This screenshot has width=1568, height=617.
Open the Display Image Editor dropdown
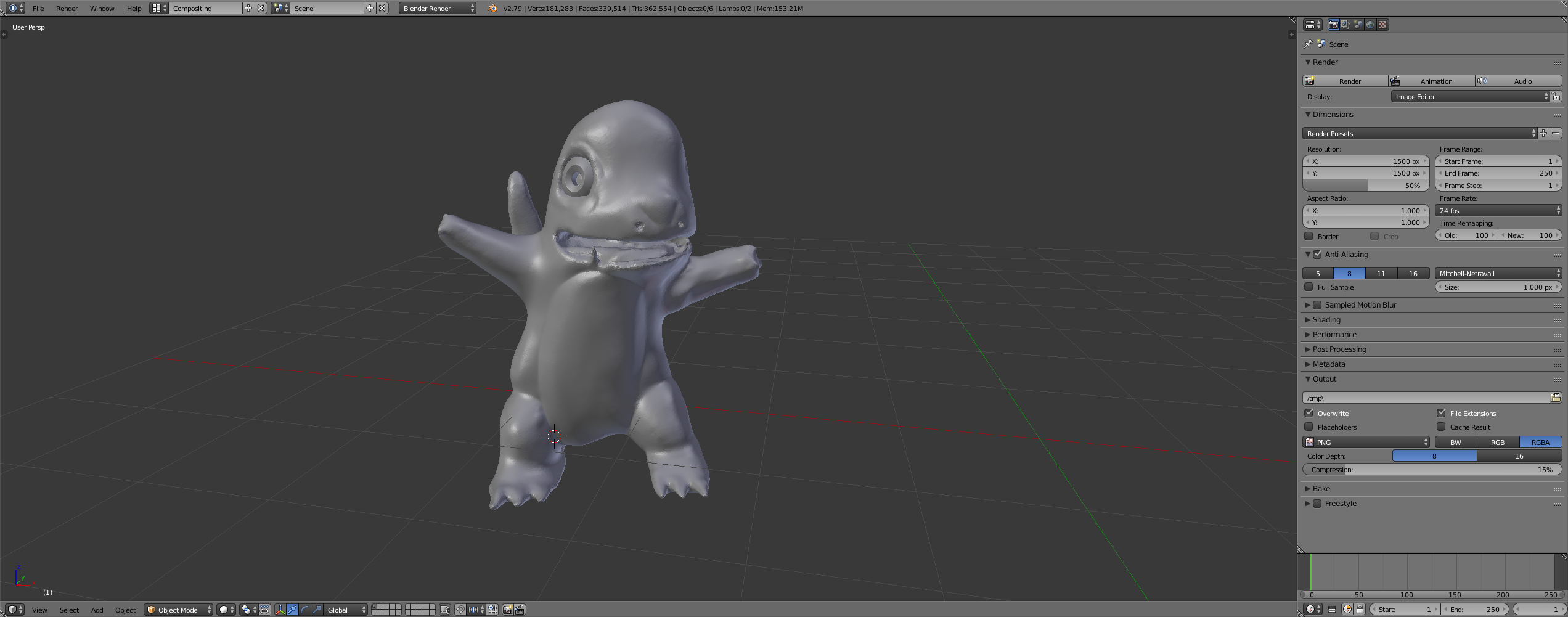point(1470,97)
